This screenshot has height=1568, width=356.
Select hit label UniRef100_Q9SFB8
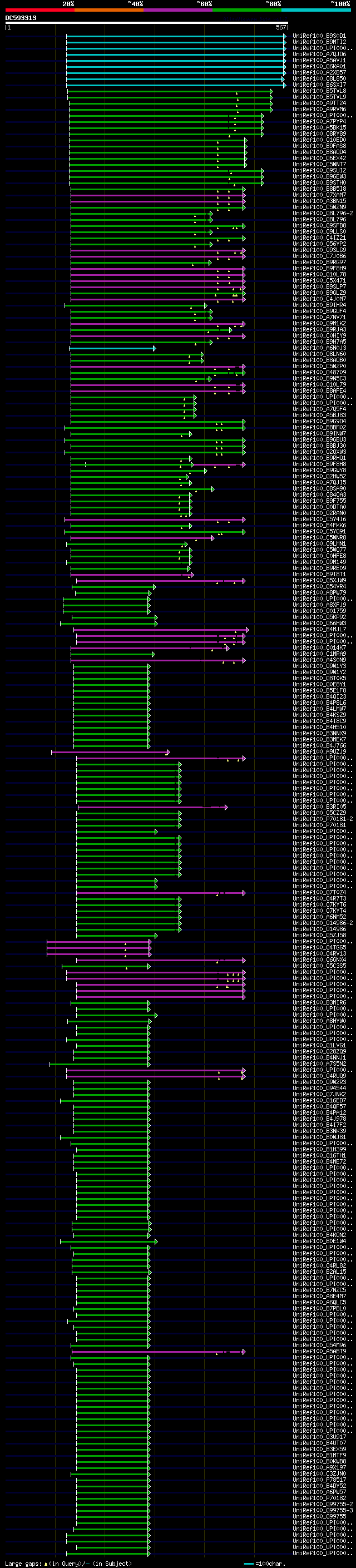coord(319,226)
